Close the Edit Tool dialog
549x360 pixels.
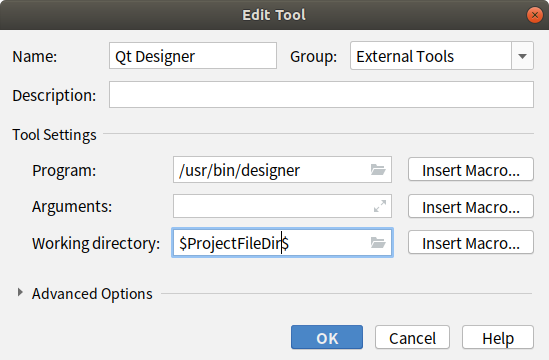point(535,15)
